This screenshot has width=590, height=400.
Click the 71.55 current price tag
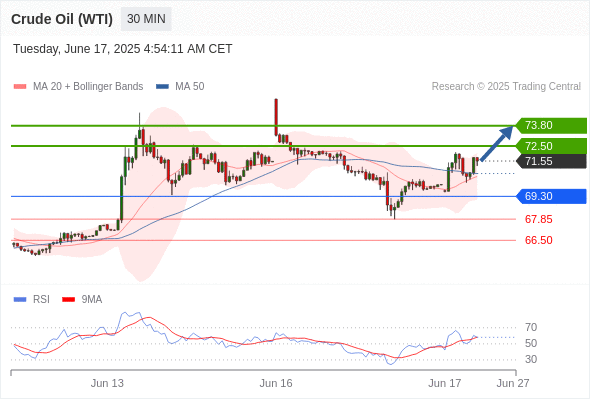click(x=551, y=161)
